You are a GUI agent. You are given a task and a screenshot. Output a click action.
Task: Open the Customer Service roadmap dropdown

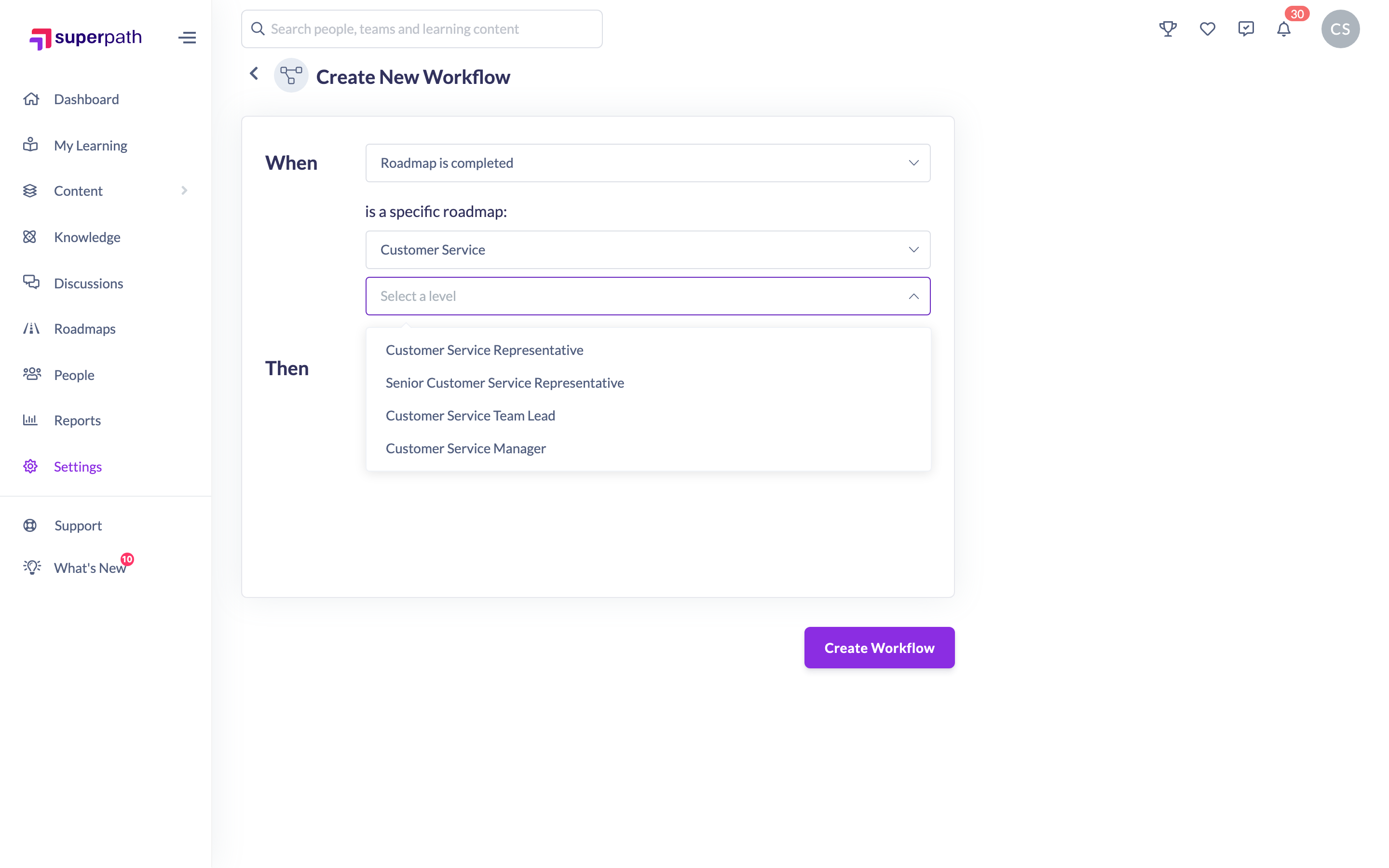(647, 250)
